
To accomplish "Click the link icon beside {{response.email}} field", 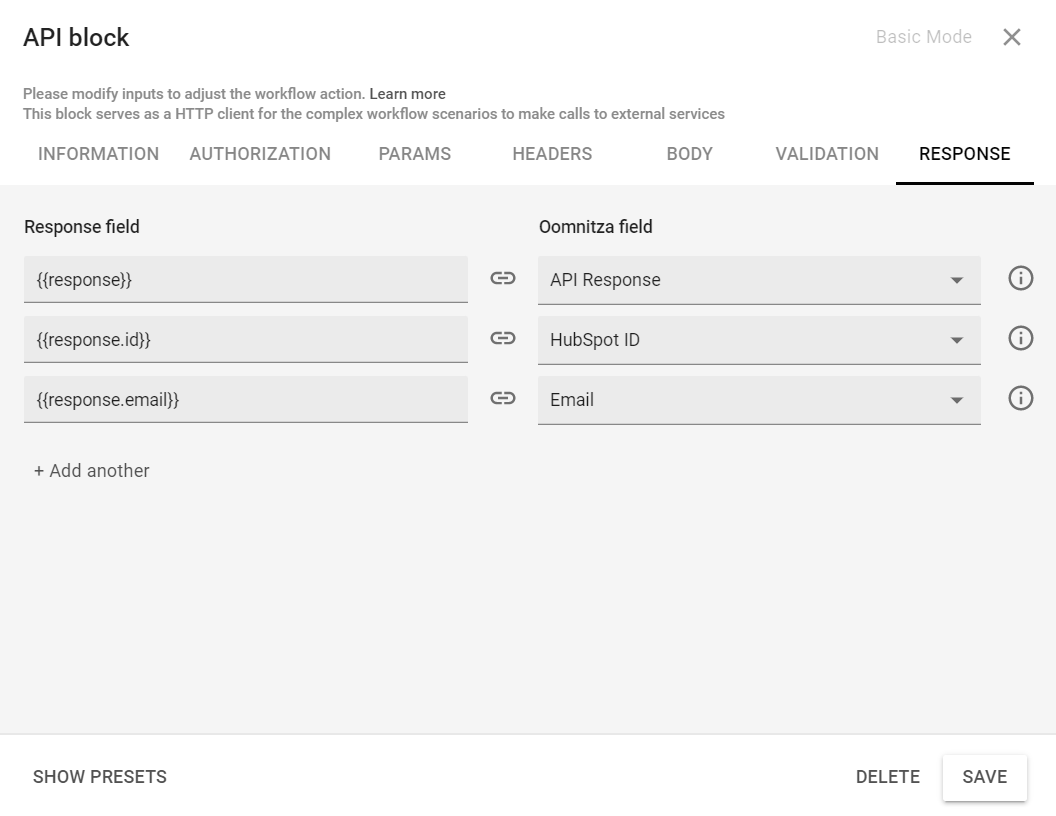I will point(503,398).
